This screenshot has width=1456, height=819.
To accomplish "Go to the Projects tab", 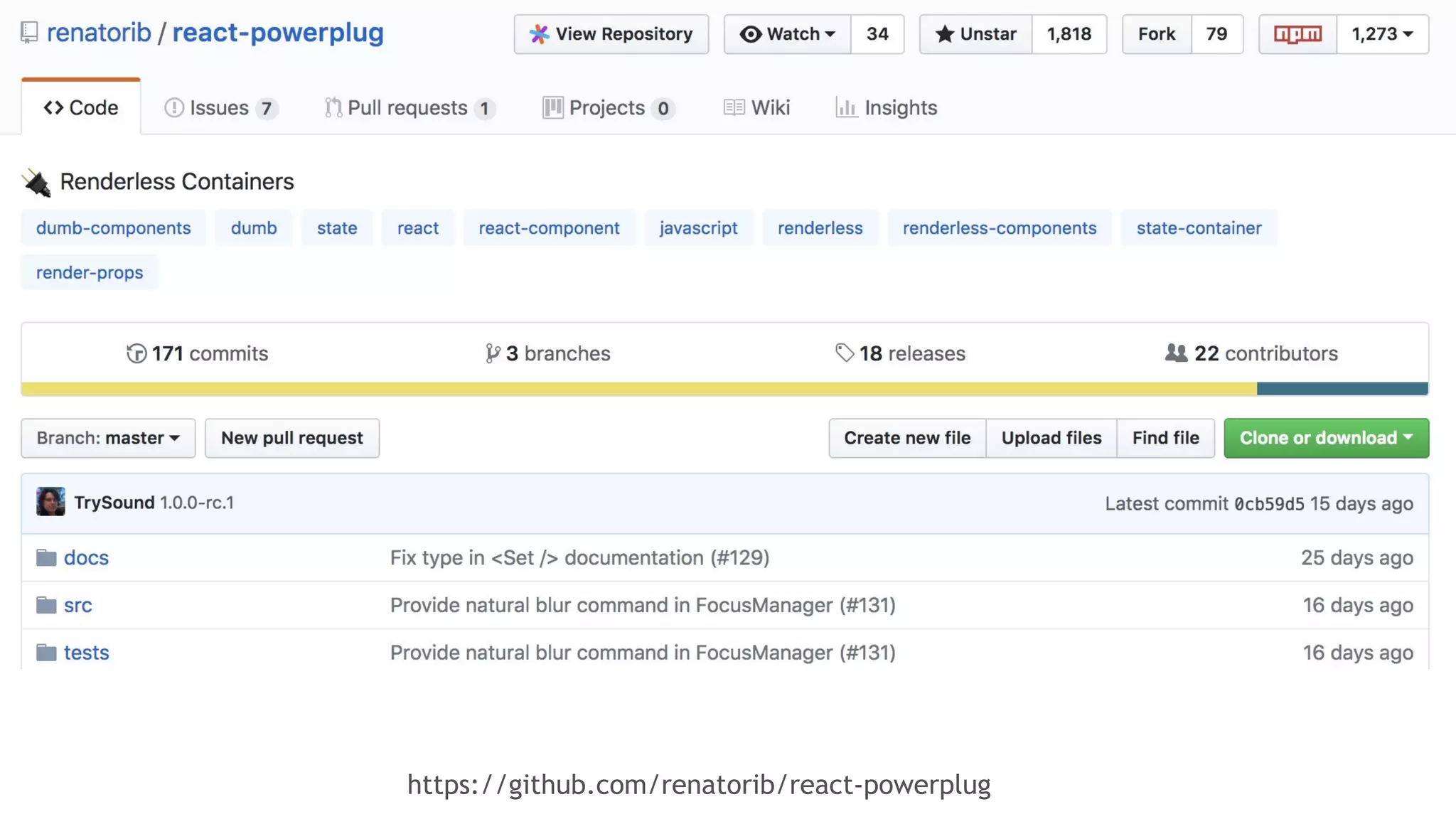I will (609, 107).
